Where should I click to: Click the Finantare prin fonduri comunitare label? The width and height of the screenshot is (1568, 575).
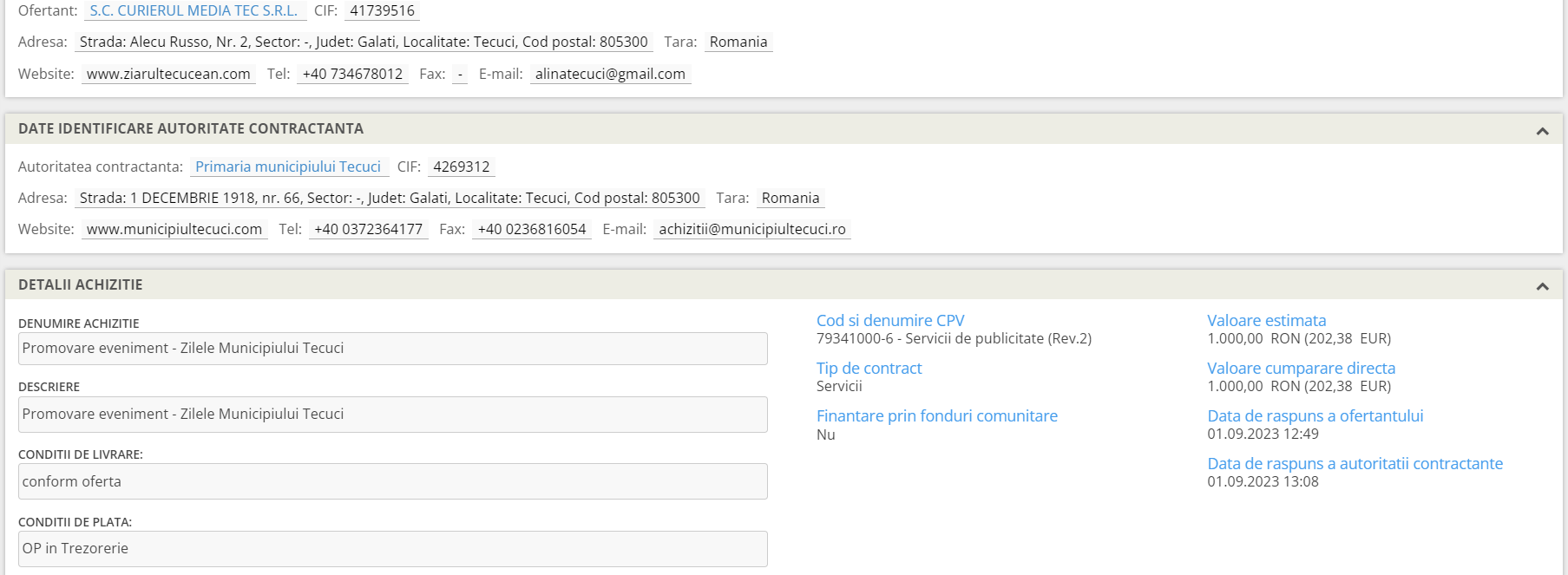click(936, 415)
